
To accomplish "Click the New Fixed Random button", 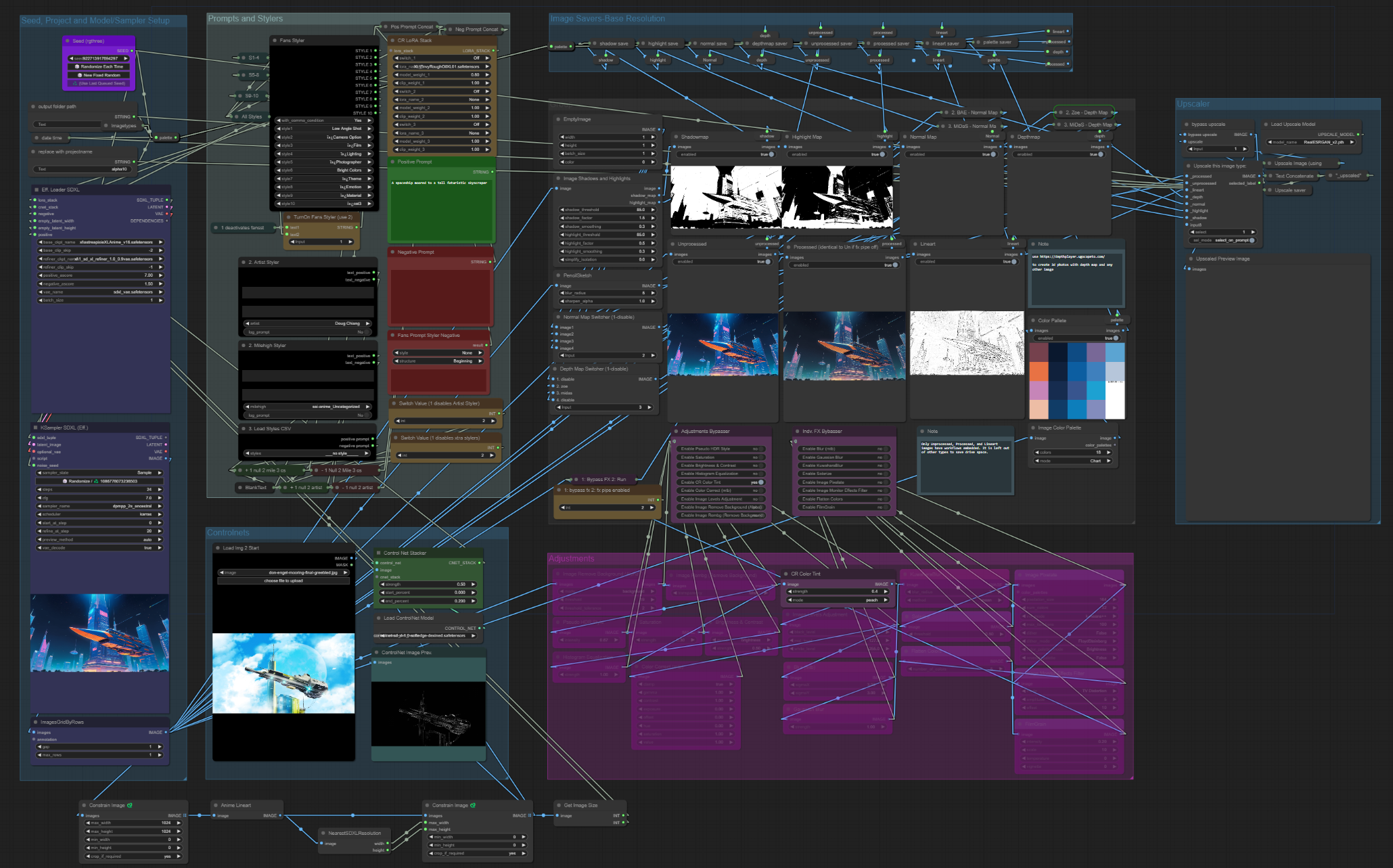I will pyautogui.click(x=99, y=75).
